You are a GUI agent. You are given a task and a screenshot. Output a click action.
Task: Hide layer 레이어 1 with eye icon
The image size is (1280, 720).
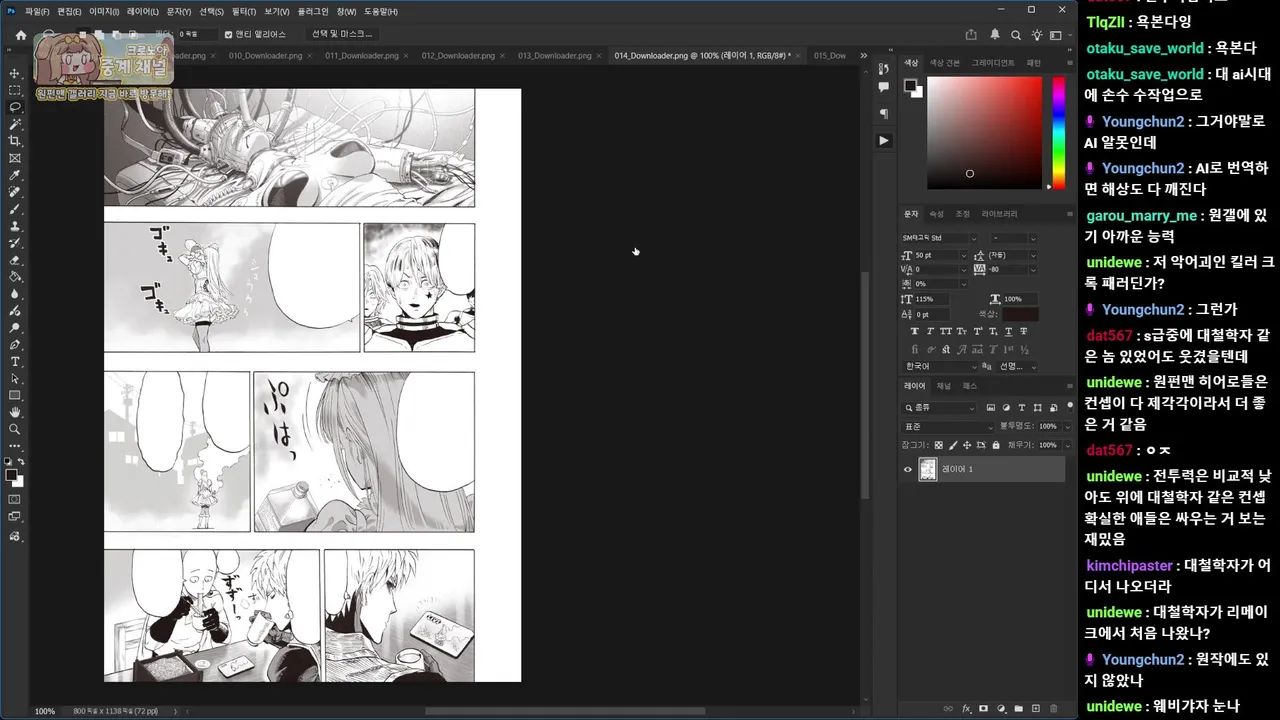pyautogui.click(x=908, y=469)
